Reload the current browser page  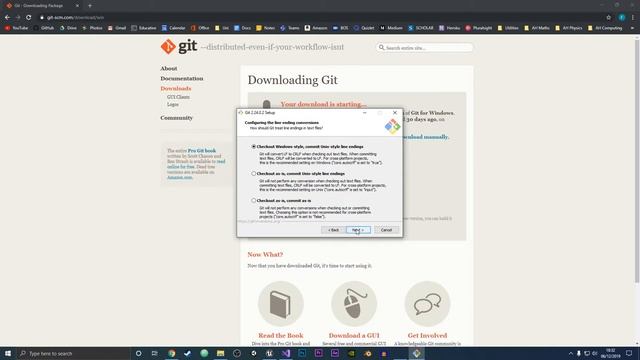pyautogui.click(x=29, y=18)
